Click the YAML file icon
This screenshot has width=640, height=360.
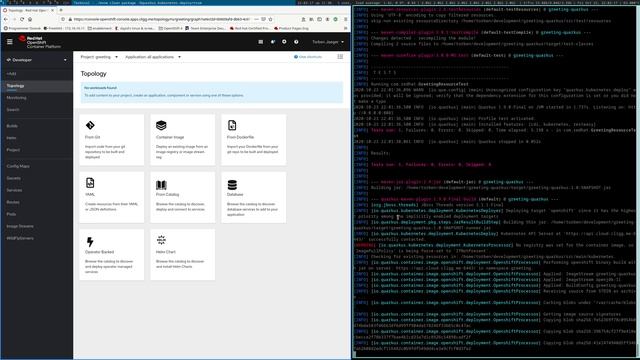tap(90, 182)
